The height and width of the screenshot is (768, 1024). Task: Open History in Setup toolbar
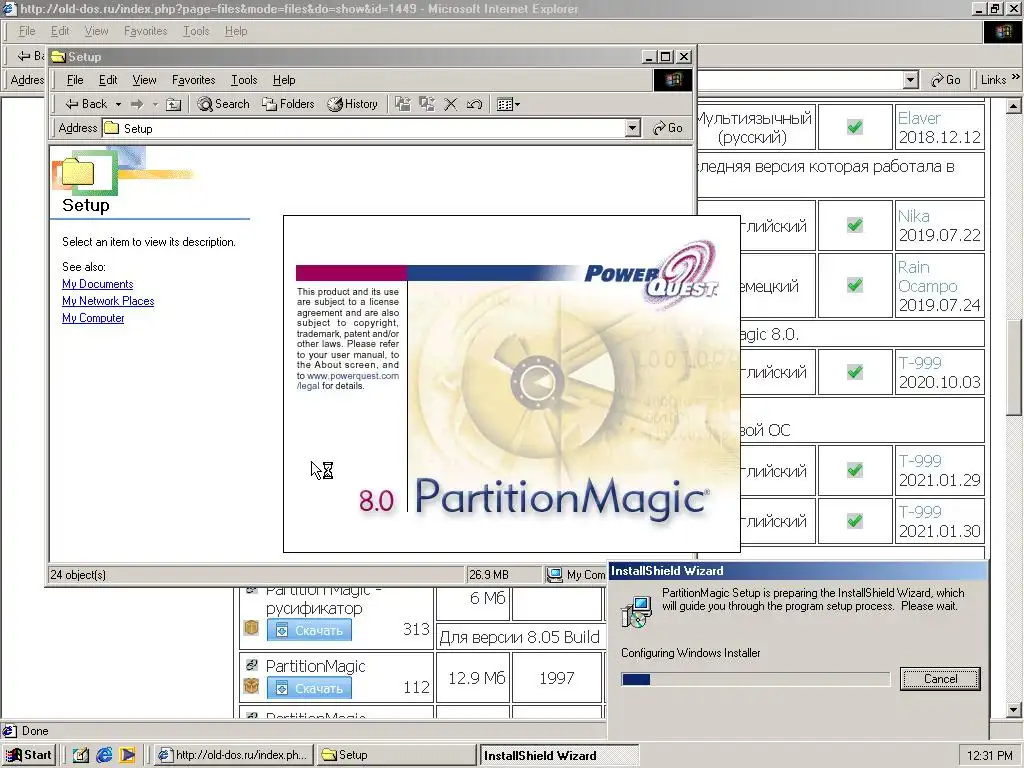click(353, 104)
